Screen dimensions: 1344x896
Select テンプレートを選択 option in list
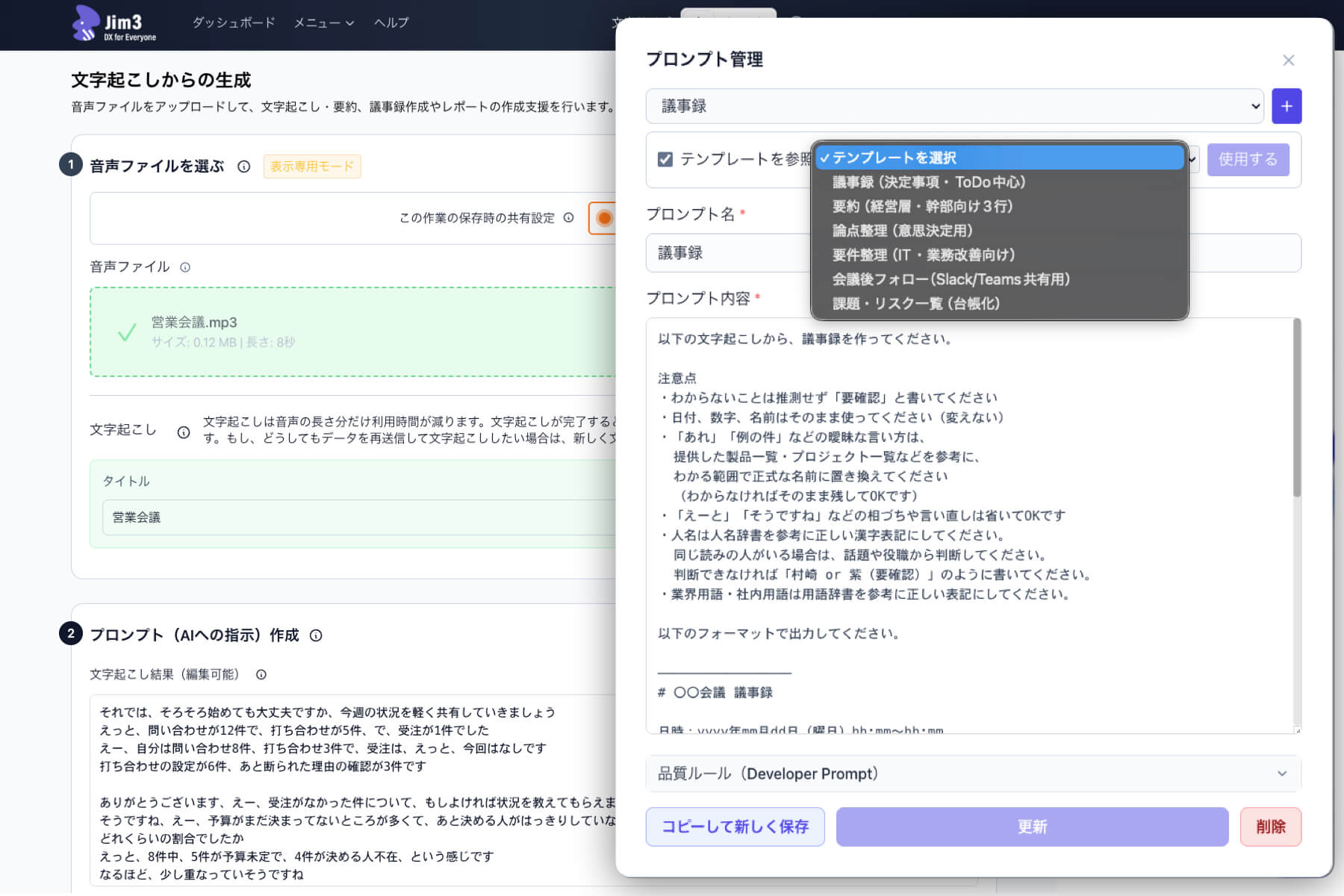1000,158
